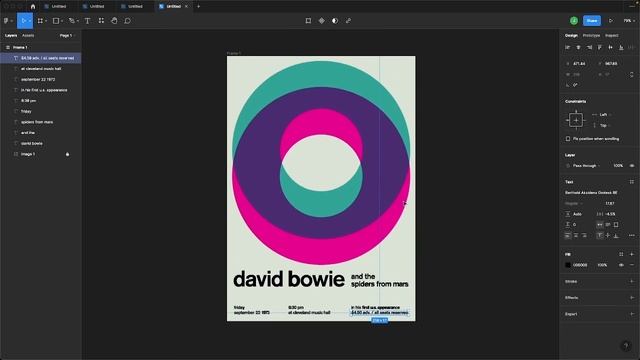Align selection to the left
This screenshot has width=640, height=360.
point(568,47)
